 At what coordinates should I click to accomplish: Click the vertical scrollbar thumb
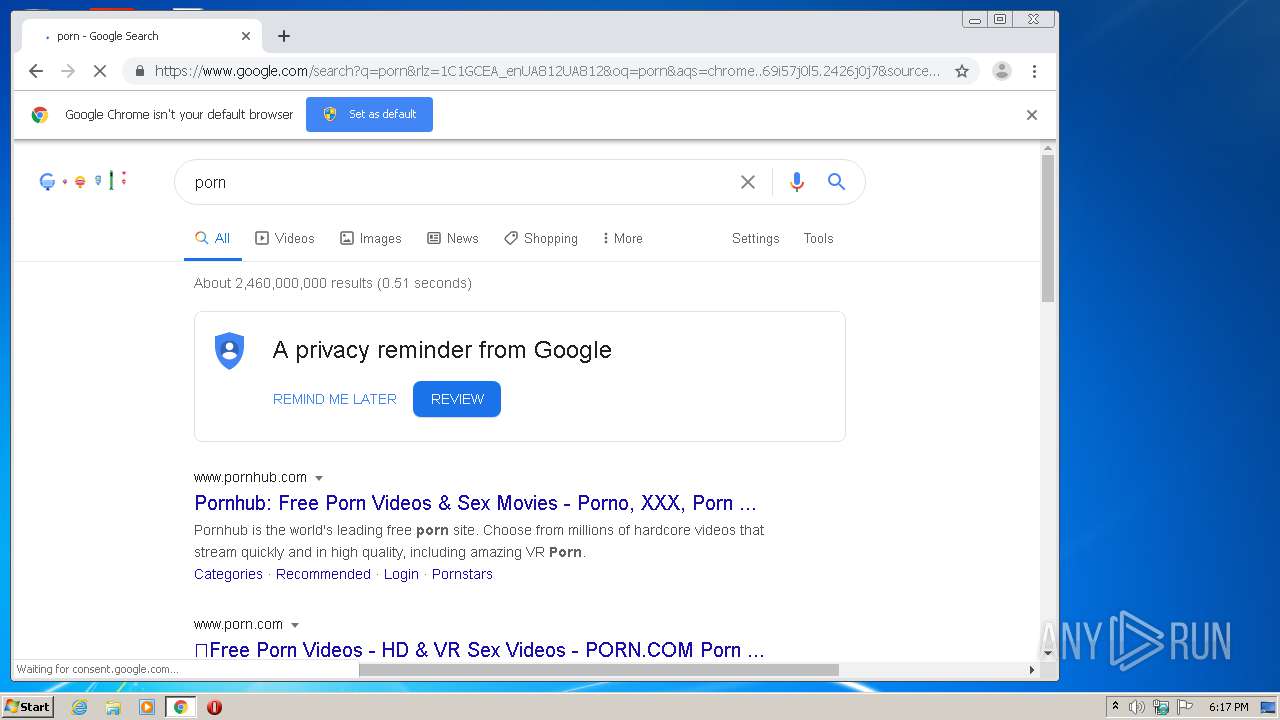[x=1048, y=228]
